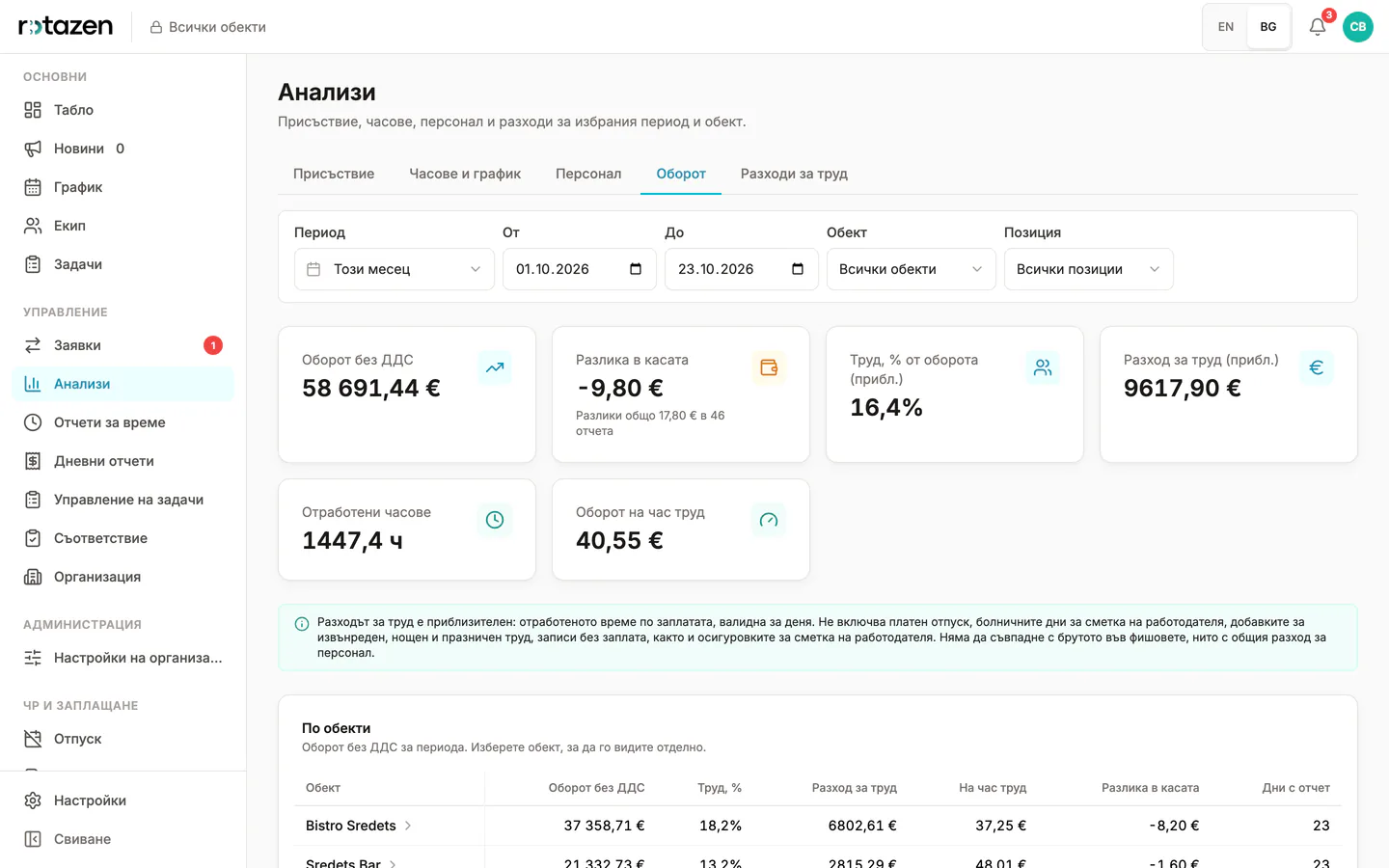
Task: Open Задачи in the sidebar
Action: point(123,264)
